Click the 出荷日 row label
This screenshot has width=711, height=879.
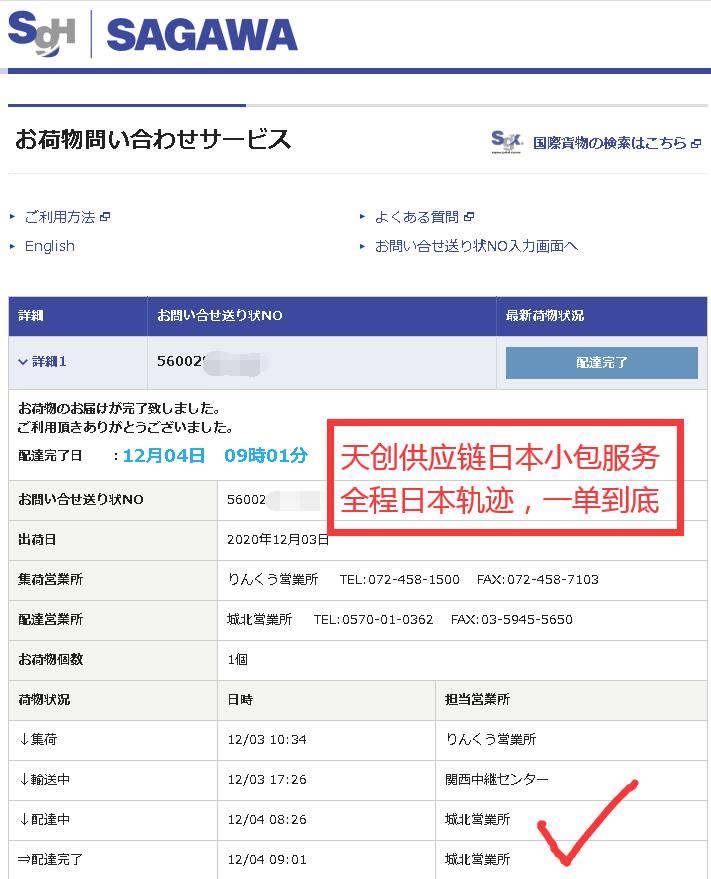(x=37, y=540)
